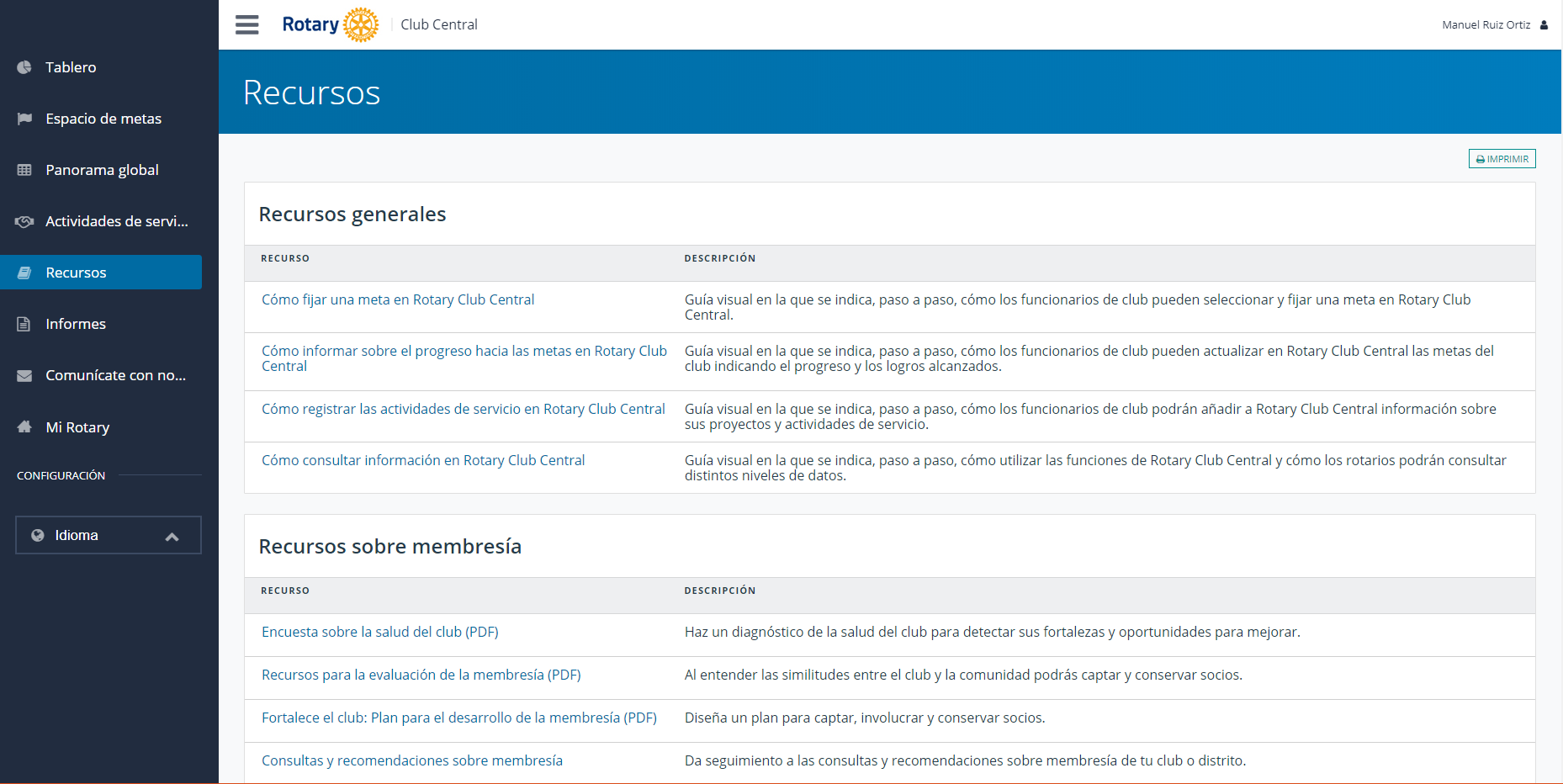The height and width of the screenshot is (784, 1563).
Task: Click the Recursos book icon
Action: [24, 273]
